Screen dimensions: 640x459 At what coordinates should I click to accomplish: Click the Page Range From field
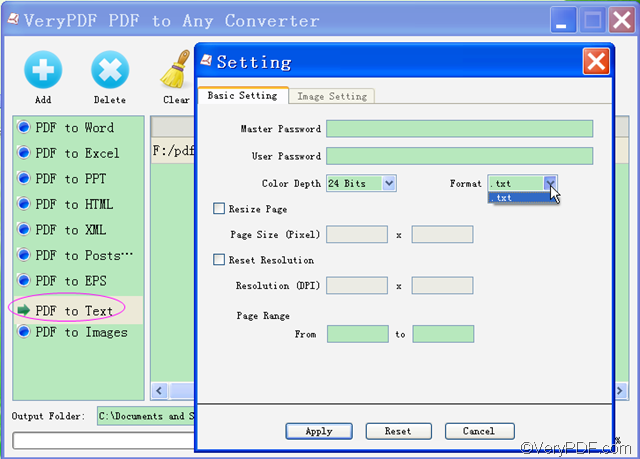click(358, 334)
